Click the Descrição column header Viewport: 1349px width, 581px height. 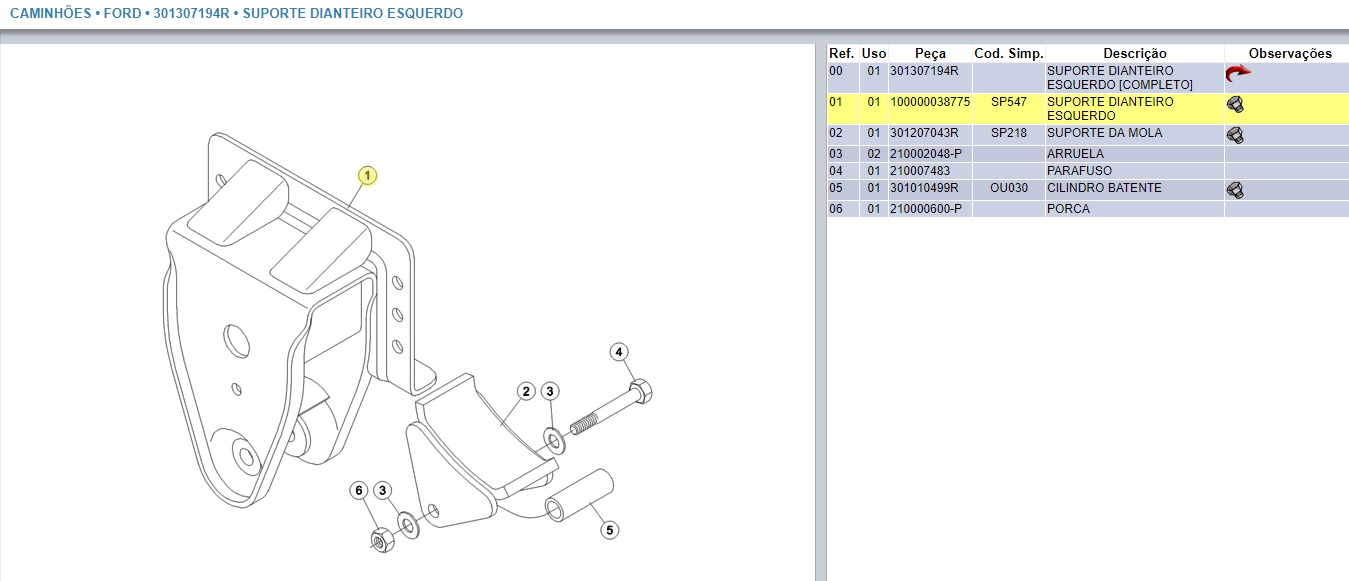[x=1134, y=53]
